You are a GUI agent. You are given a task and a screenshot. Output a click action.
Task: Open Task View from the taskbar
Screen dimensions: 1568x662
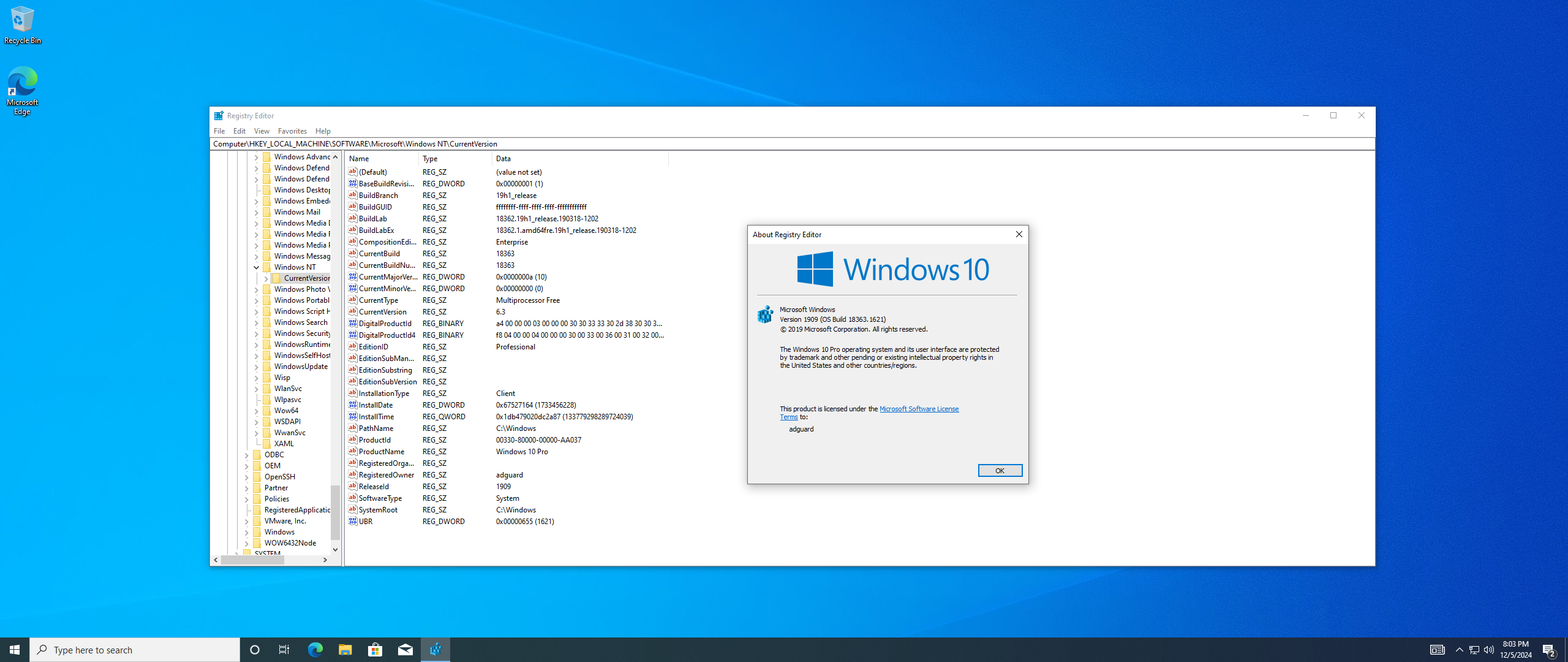click(284, 650)
